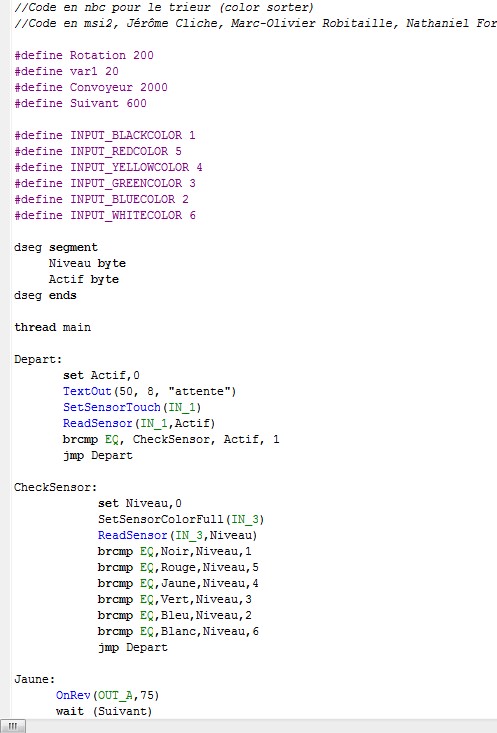Click the 'brcmp EQ,Rouge,Niveau,5' line
497x733 pixels.
tap(178, 568)
